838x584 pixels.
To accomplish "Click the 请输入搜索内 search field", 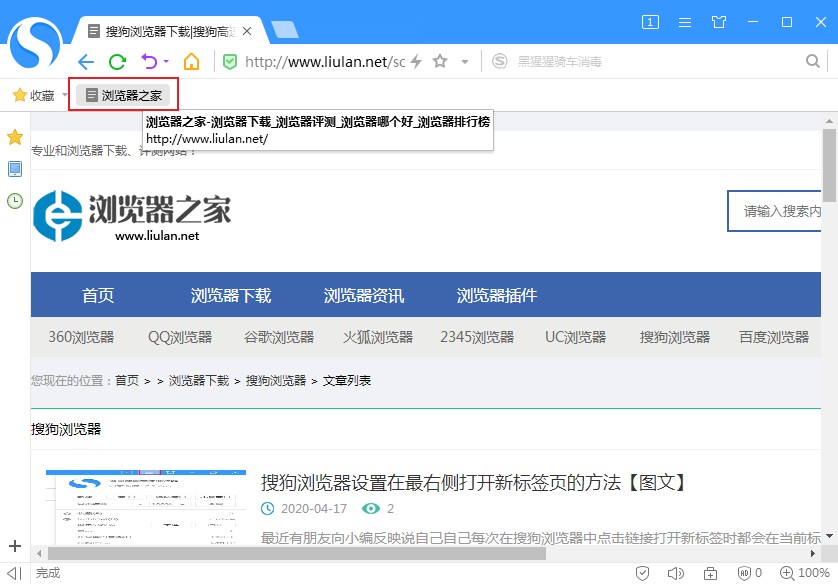I will tap(774, 211).
